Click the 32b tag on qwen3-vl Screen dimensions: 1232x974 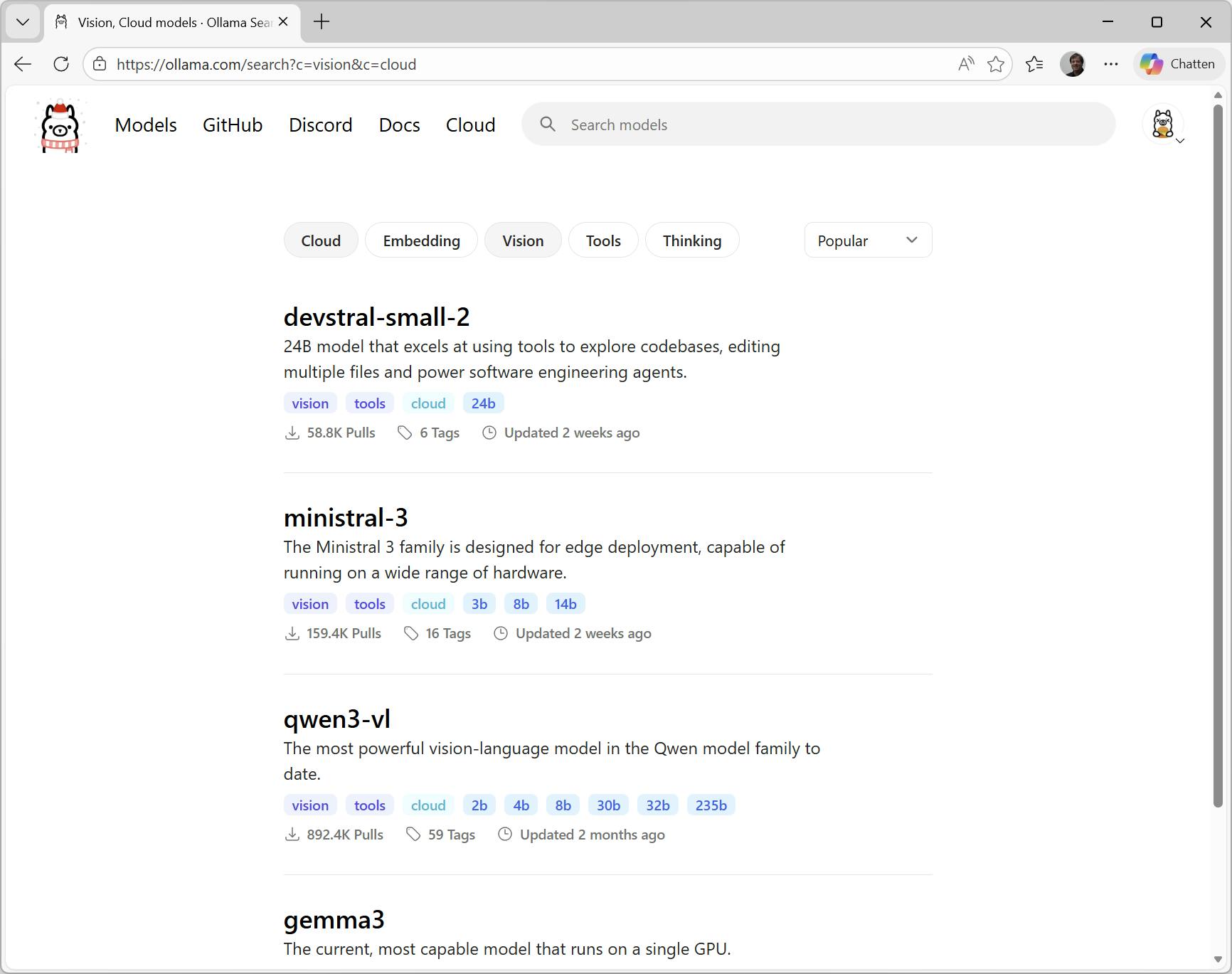click(x=658, y=805)
